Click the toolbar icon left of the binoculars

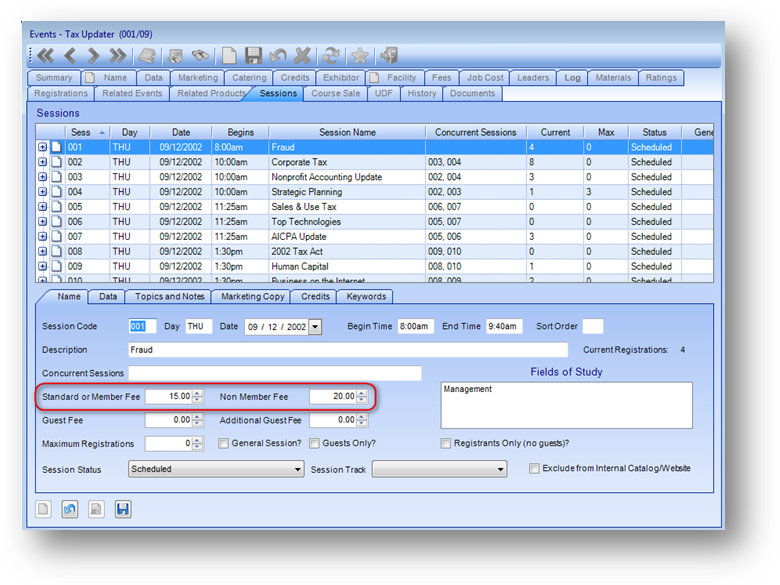coord(175,56)
